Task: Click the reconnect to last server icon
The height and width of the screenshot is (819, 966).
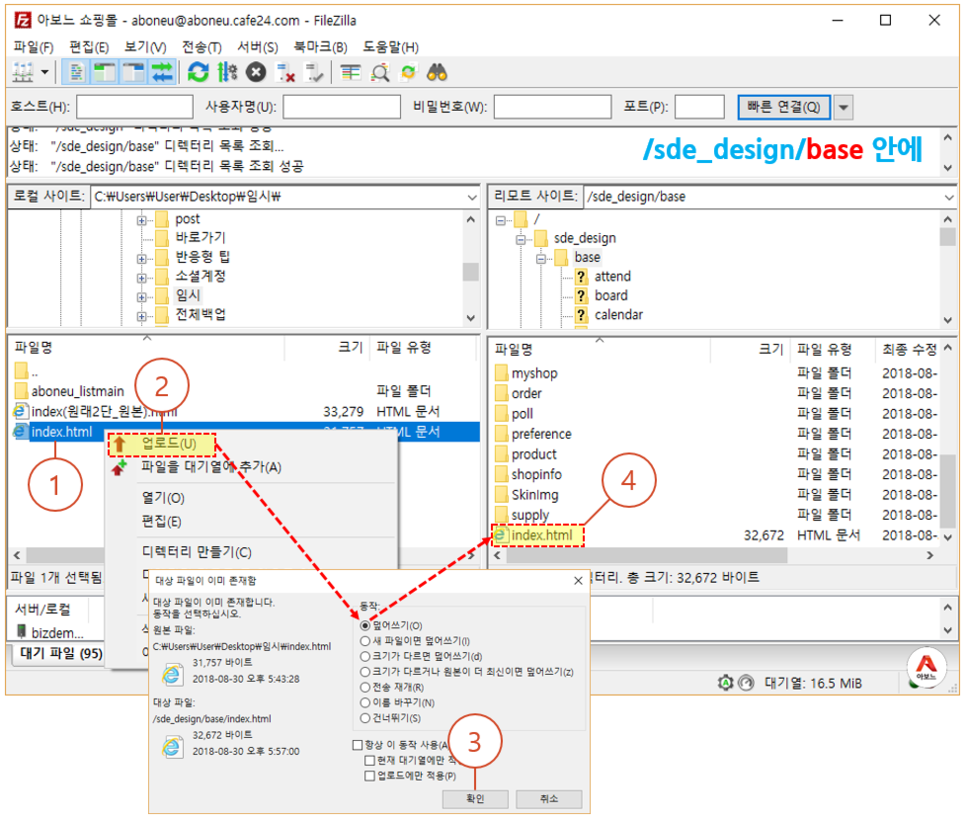Action: click(314, 73)
